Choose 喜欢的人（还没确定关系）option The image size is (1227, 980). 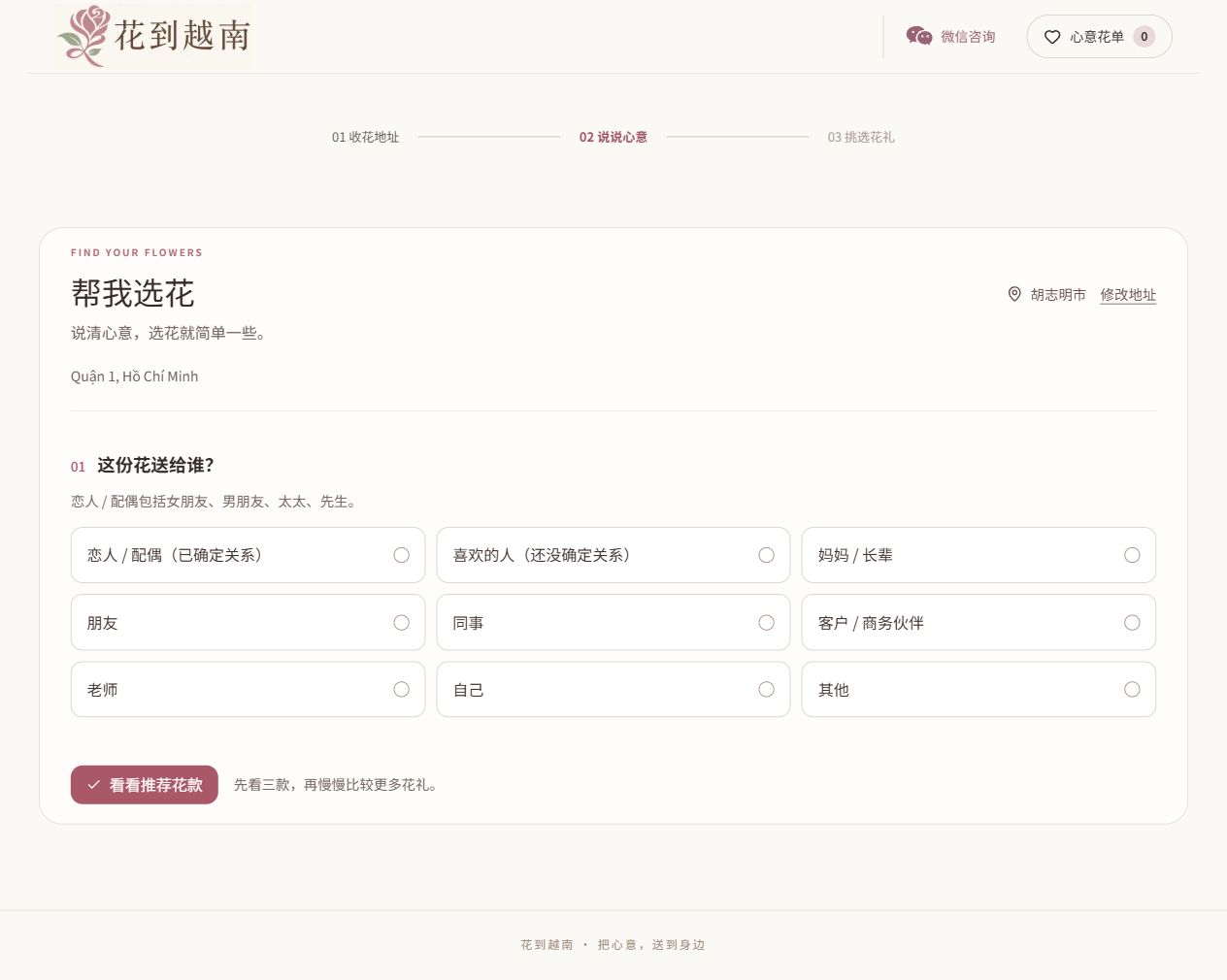coord(613,555)
